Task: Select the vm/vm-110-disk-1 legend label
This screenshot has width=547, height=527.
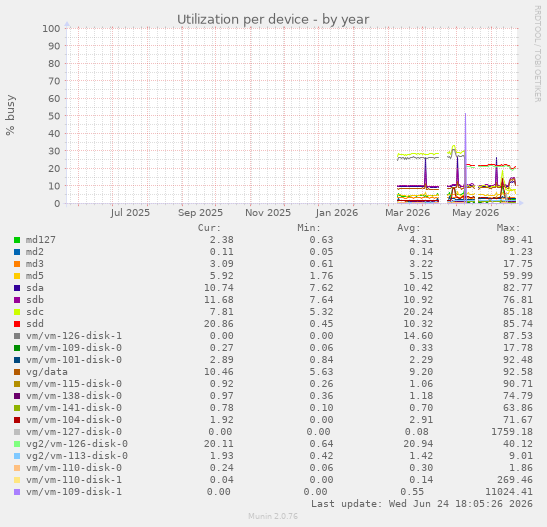Action: tap(74, 480)
